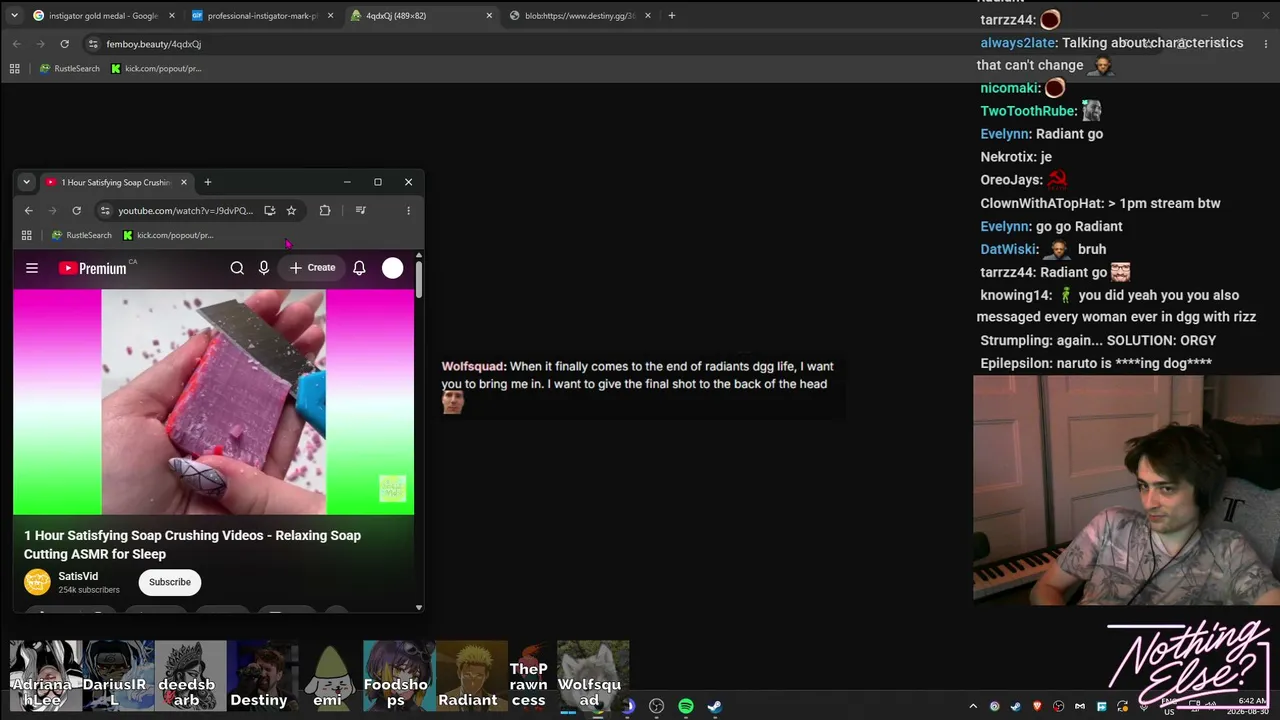The width and height of the screenshot is (1280, 720).
Task: Open YouTube guide hamburger menu
Action: [32, 268]
